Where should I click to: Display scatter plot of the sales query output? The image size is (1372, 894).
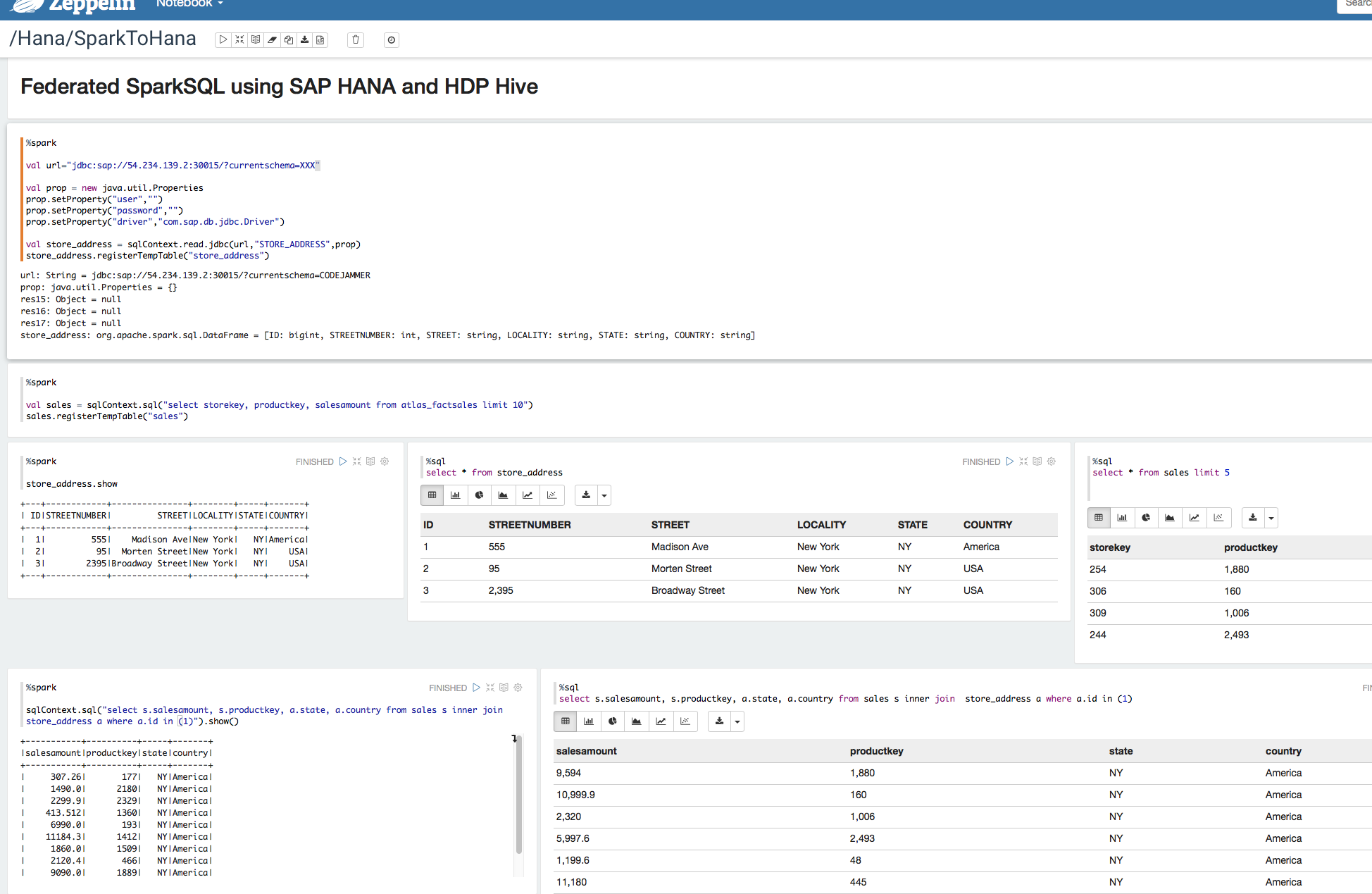tap(1219, 518)
